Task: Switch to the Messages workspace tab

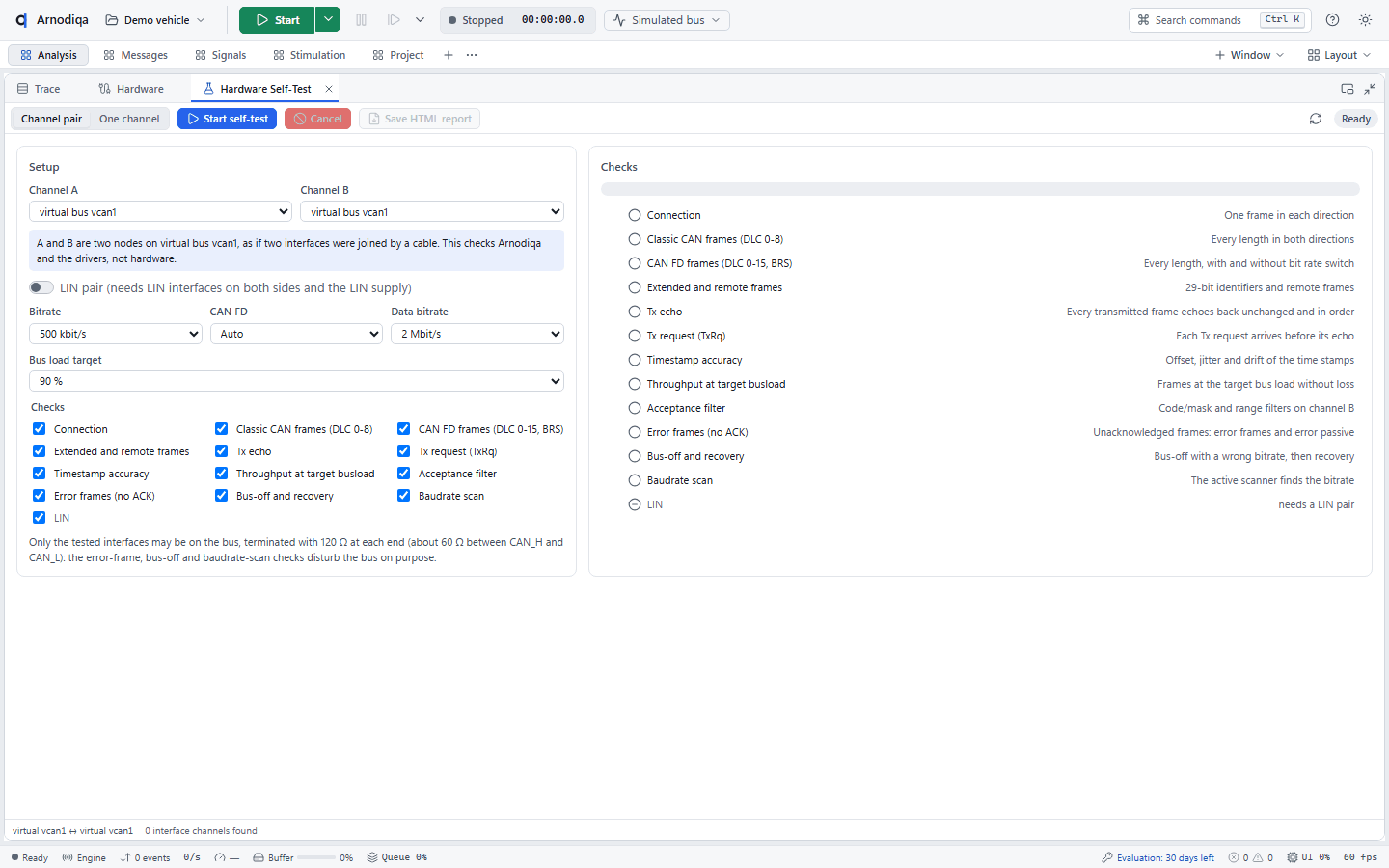Action: 135,55
